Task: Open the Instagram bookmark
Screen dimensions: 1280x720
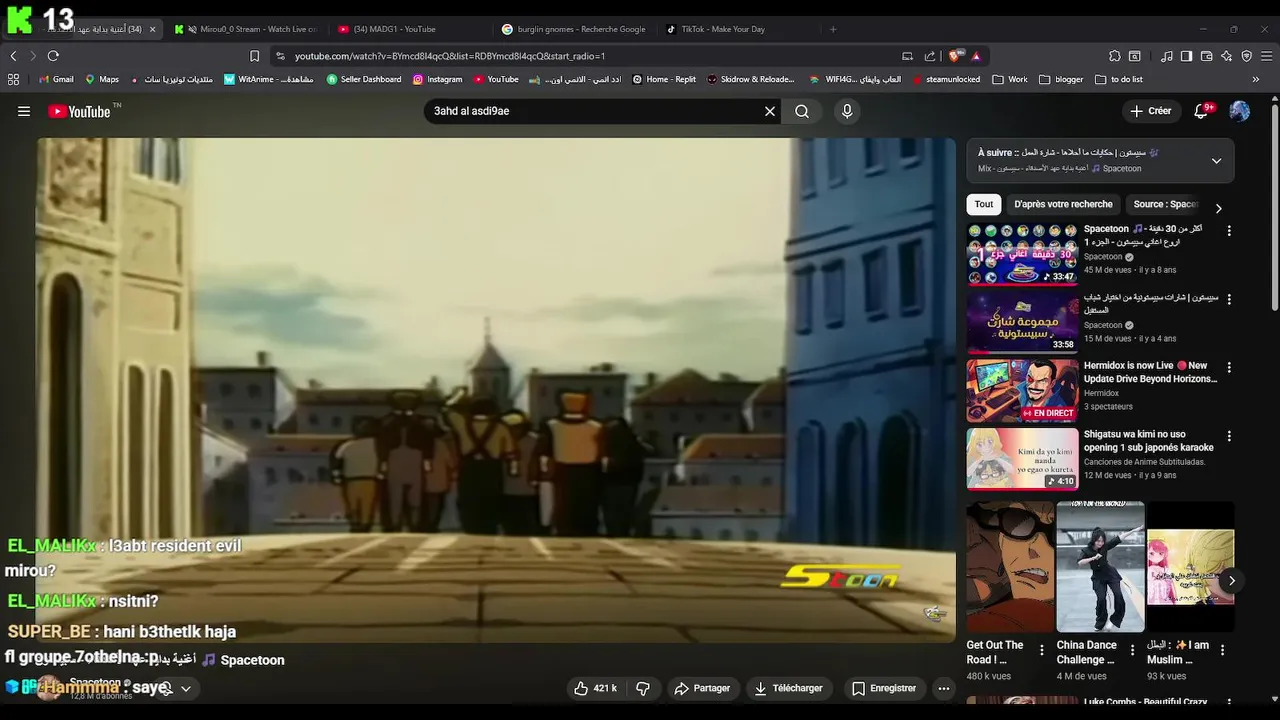Action: point(438,79)
